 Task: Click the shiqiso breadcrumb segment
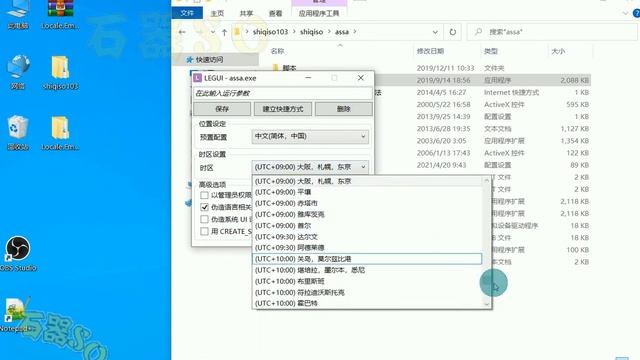tap(311, 32)
